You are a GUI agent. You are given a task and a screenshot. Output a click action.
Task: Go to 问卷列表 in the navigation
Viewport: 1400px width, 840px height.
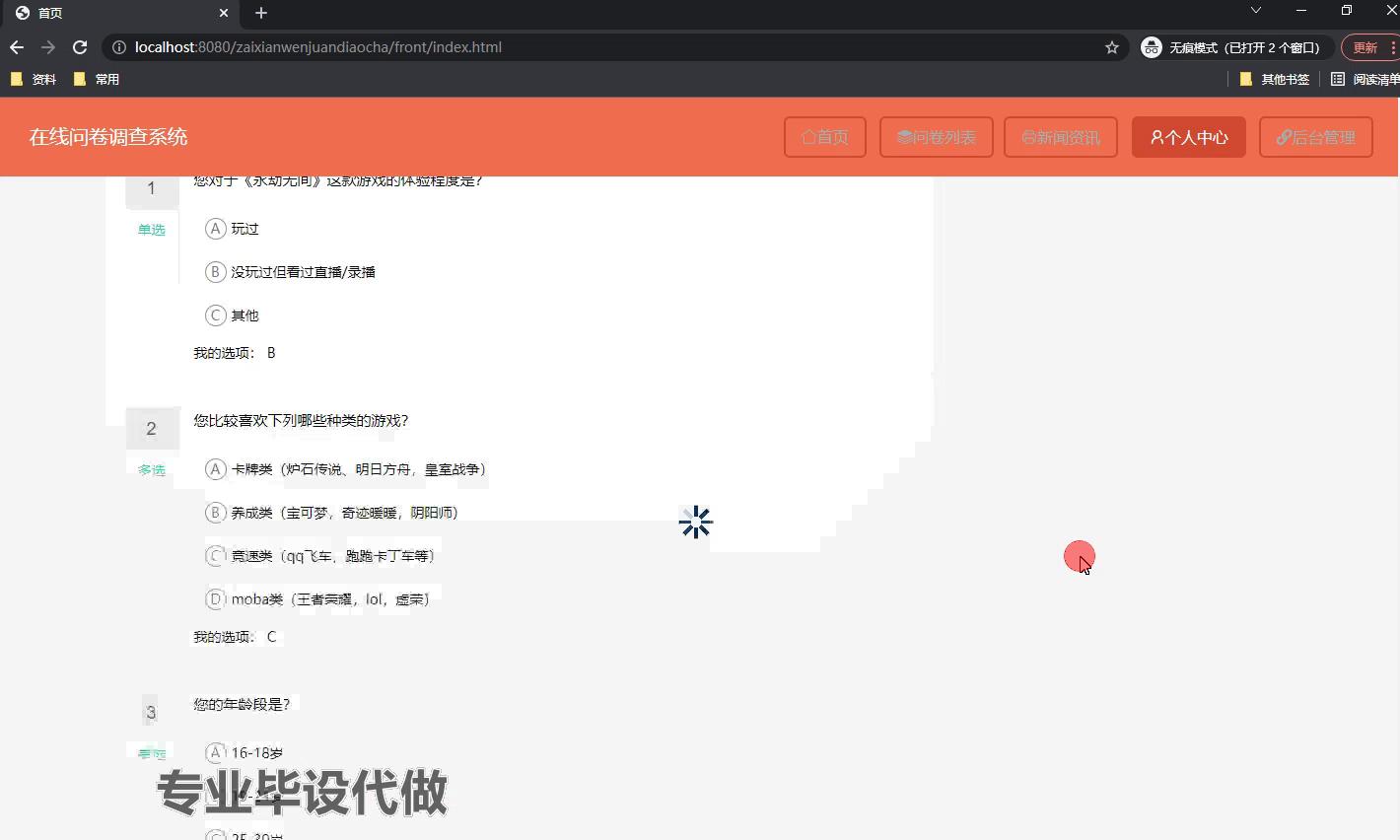click(x=936, y=137)
